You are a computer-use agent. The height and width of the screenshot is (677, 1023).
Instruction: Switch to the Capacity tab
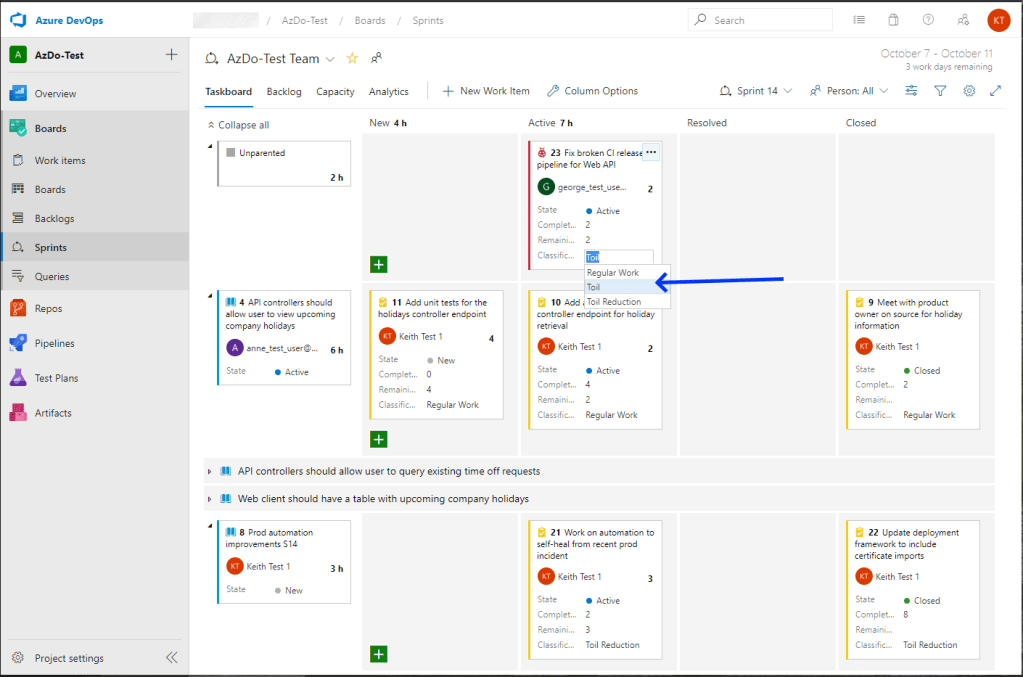(335, 92)
